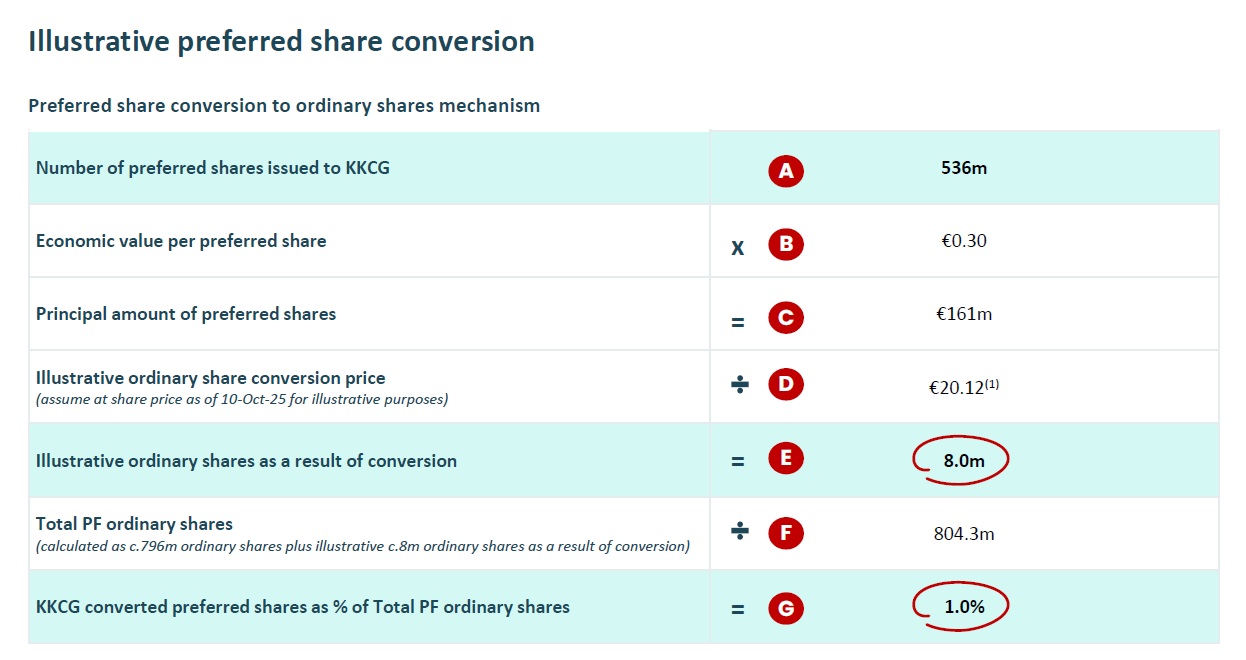1246x660 pixels.
Task: Click the division sign beside badge D
Action: click(x=739, y=385)
